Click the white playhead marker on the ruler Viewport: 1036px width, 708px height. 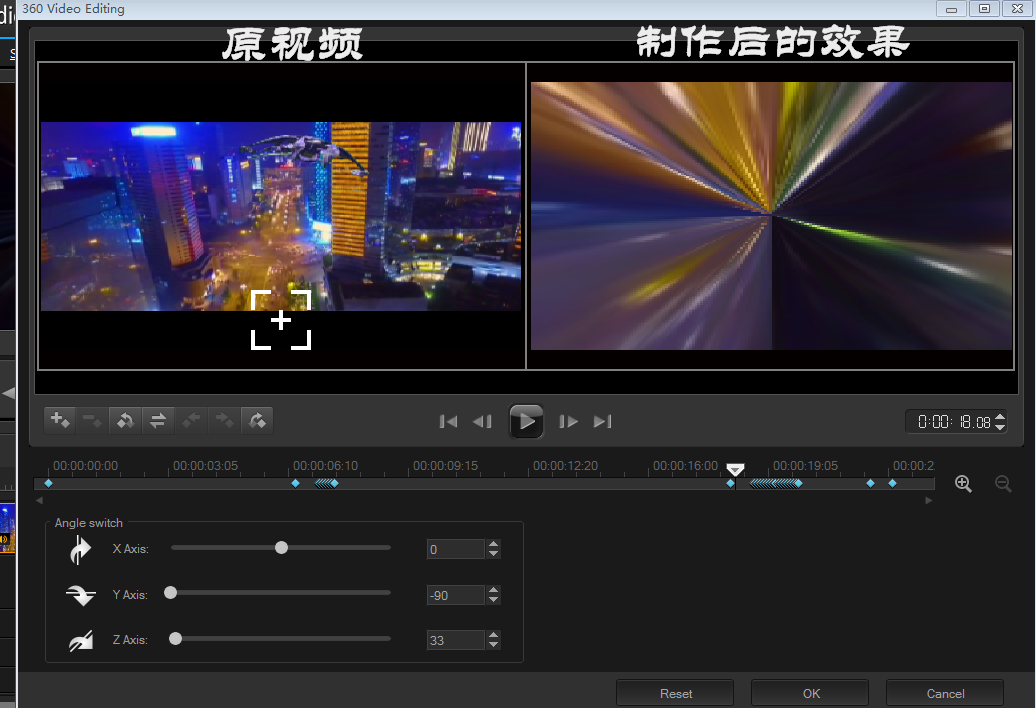[735, 470]
